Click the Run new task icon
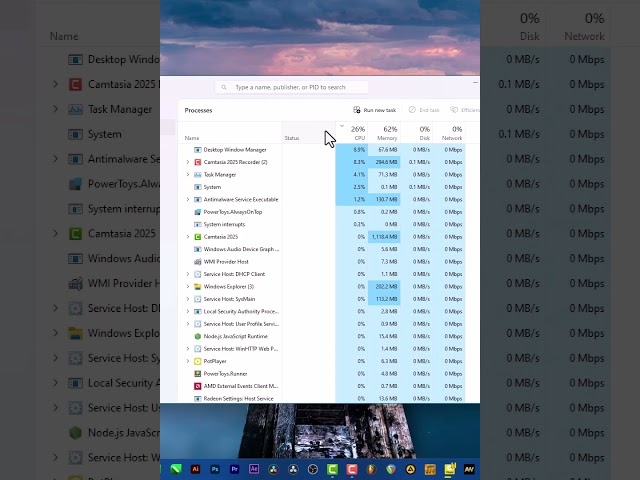Screen dimensions: 640x480 click(x=357, y=110)
